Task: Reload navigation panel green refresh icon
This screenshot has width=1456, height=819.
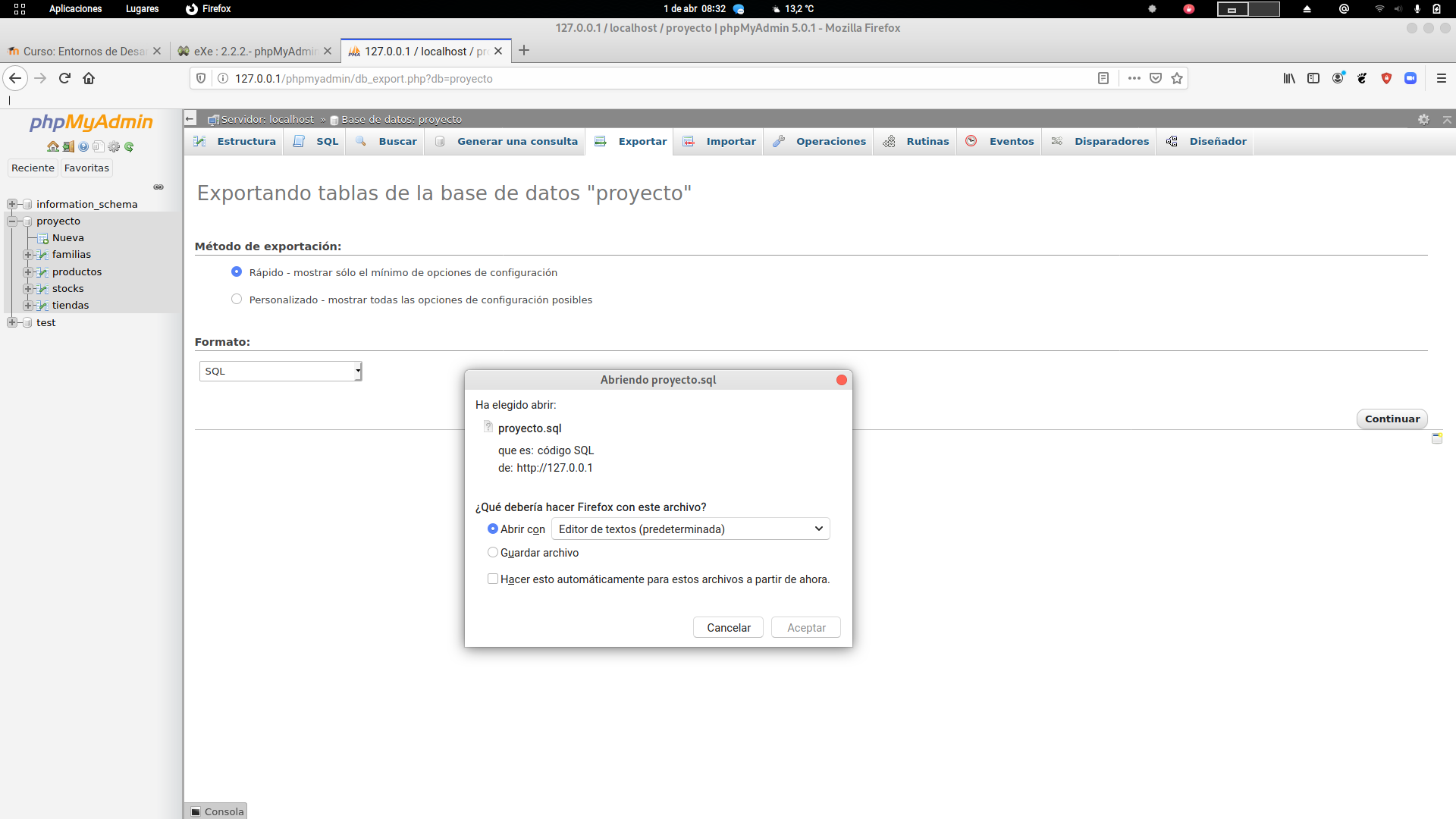Action: (x=129, y=147)
